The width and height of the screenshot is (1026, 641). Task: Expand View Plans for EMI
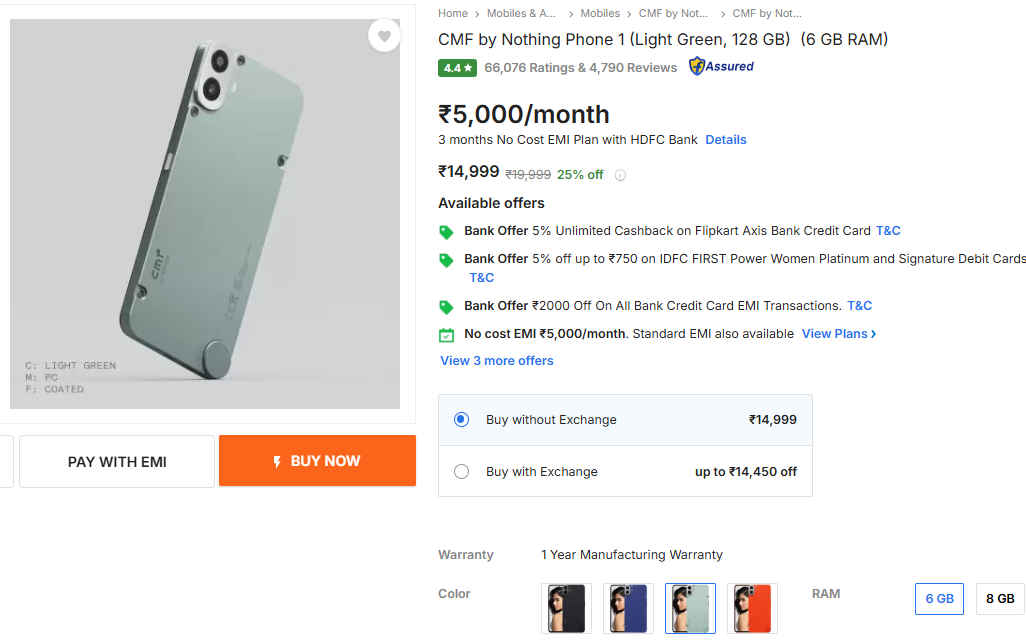tap(839, 334)
